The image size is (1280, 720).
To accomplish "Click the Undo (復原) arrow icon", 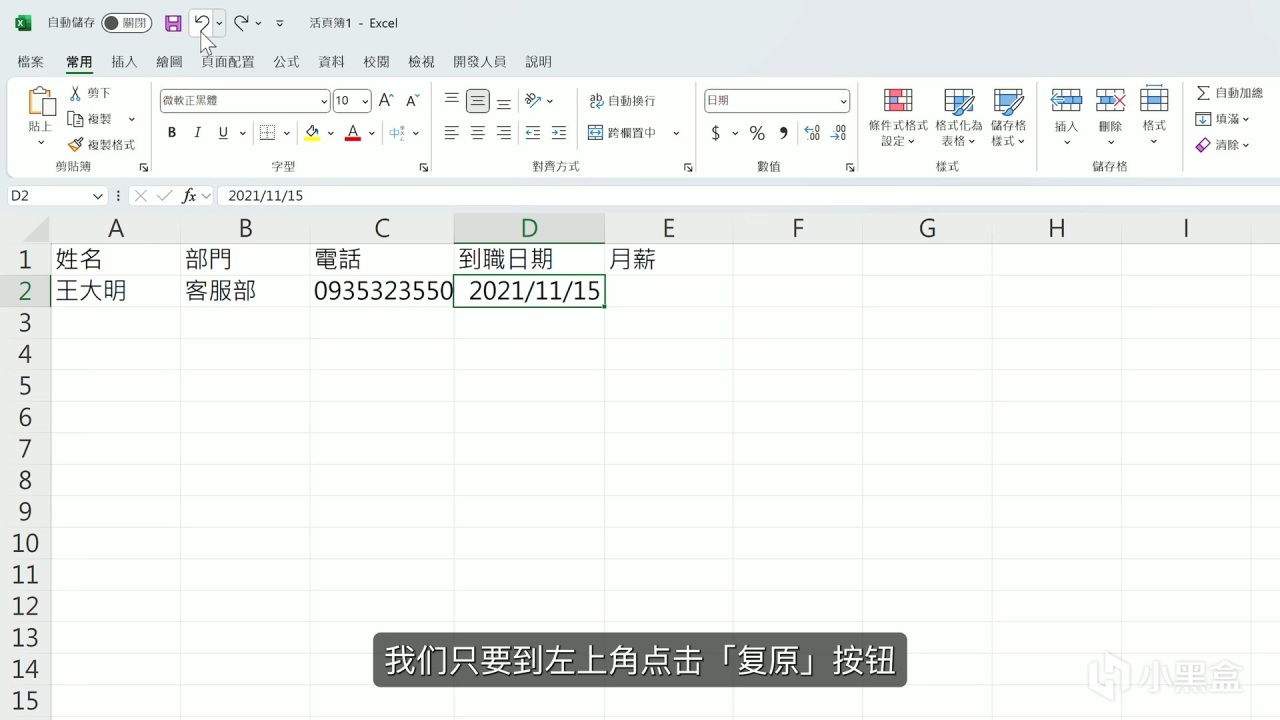I will 201,22.
